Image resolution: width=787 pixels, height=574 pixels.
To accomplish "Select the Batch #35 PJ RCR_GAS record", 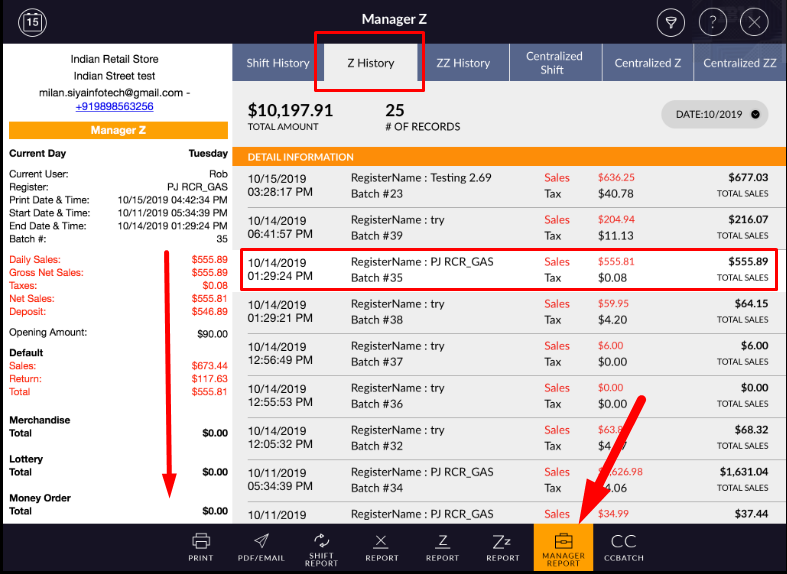I will click(x=508, y=269).
